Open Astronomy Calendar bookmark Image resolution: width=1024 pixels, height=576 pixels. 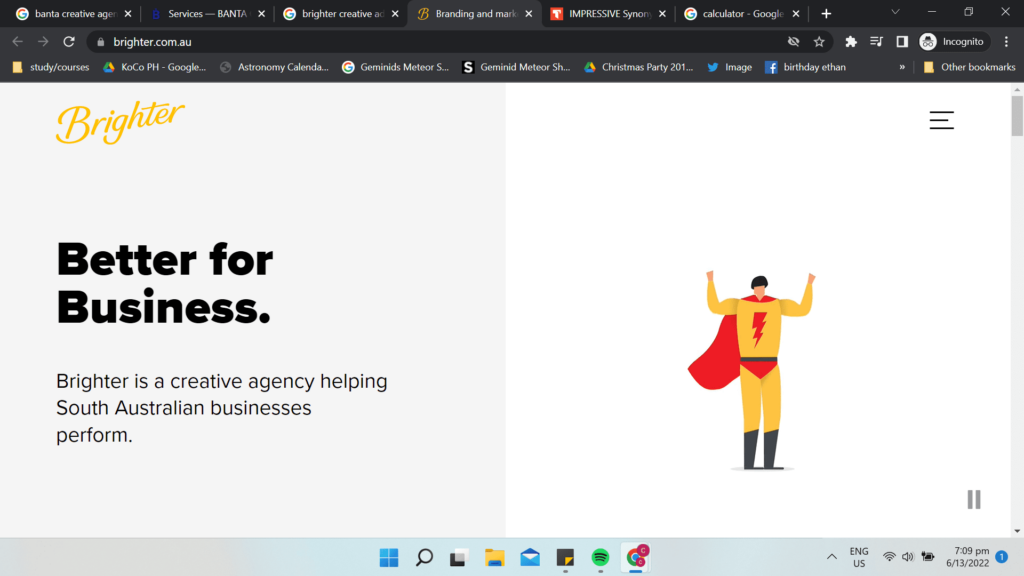[274, 67]
